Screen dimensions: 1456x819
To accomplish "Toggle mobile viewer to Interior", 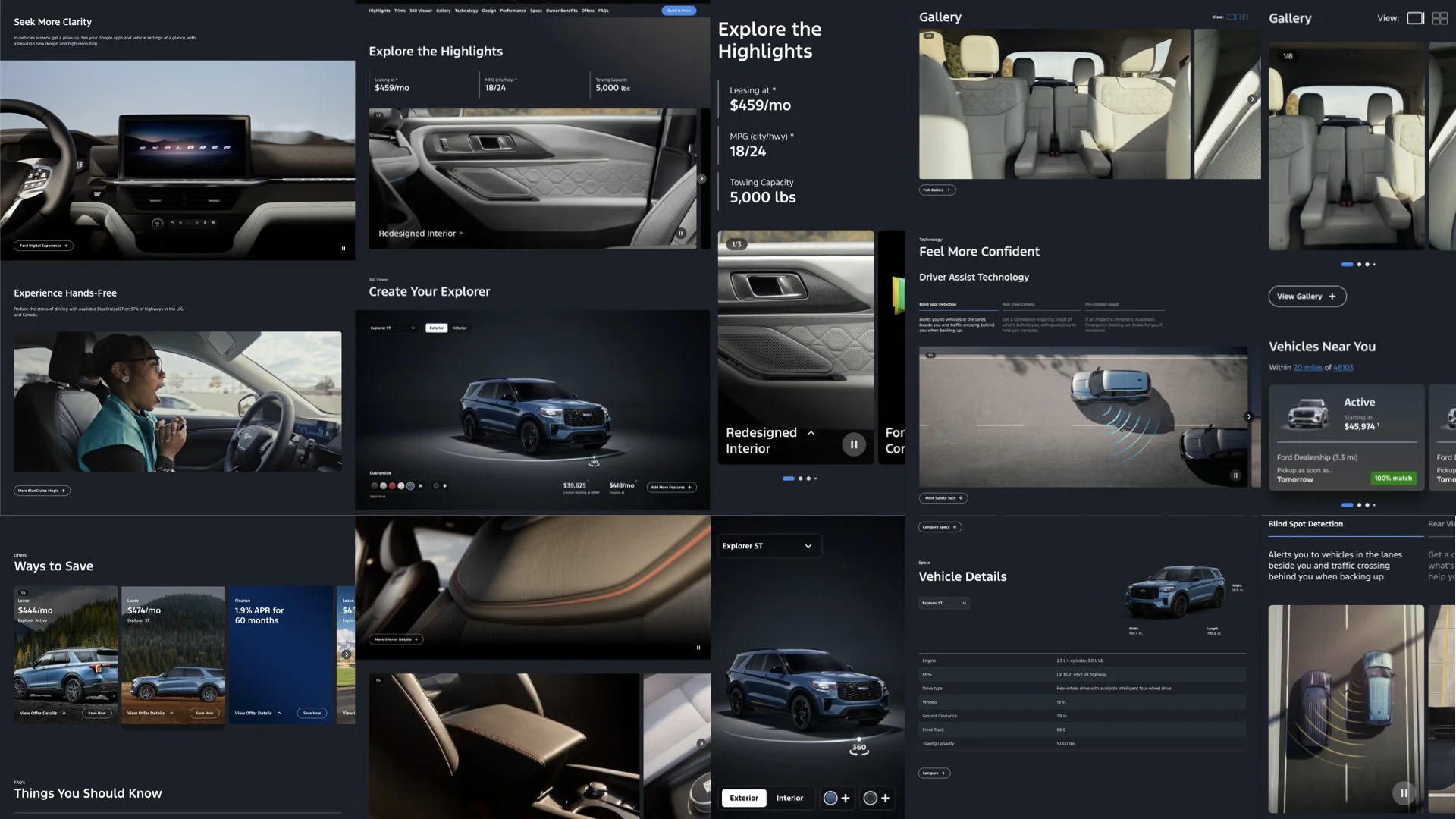I will pyautogui.click(x=789, y=798).
